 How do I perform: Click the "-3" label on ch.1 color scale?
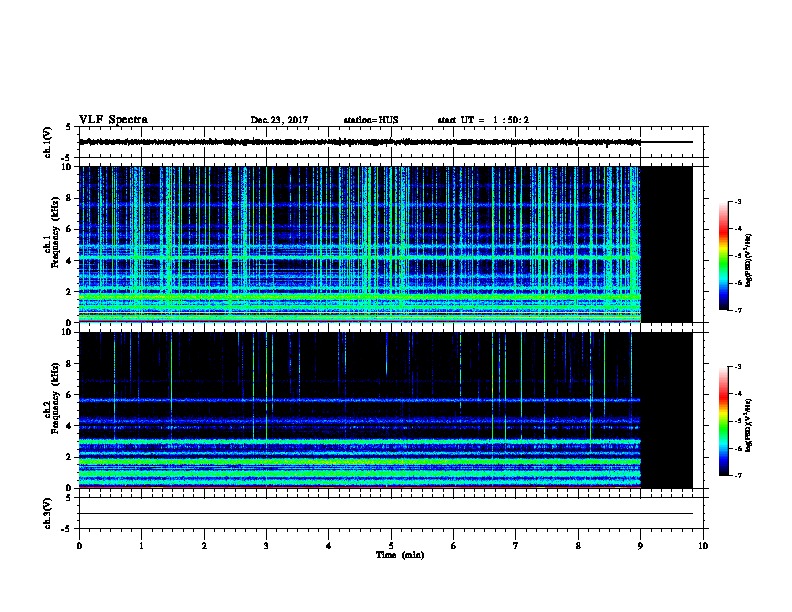pyautogui.click(x=737, y=201)
